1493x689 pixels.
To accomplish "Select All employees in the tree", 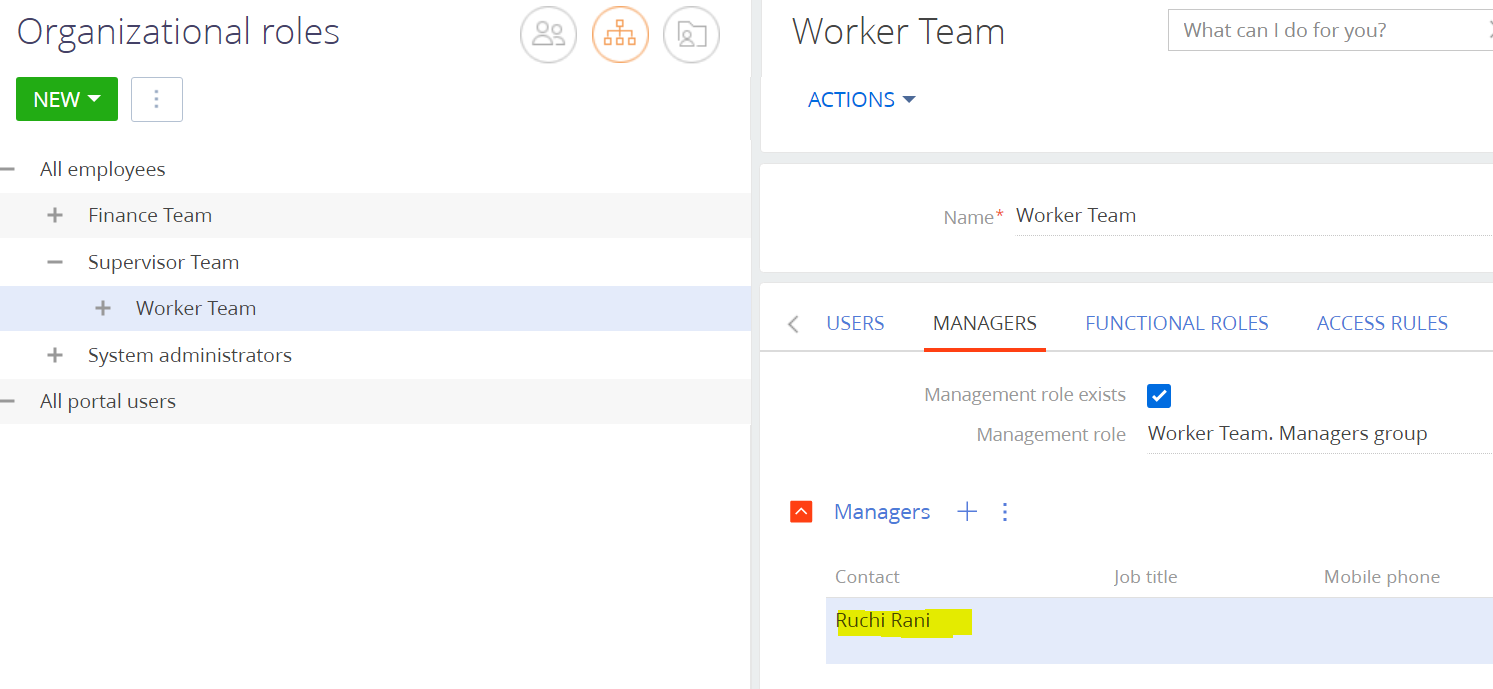I will coord(103,169).
